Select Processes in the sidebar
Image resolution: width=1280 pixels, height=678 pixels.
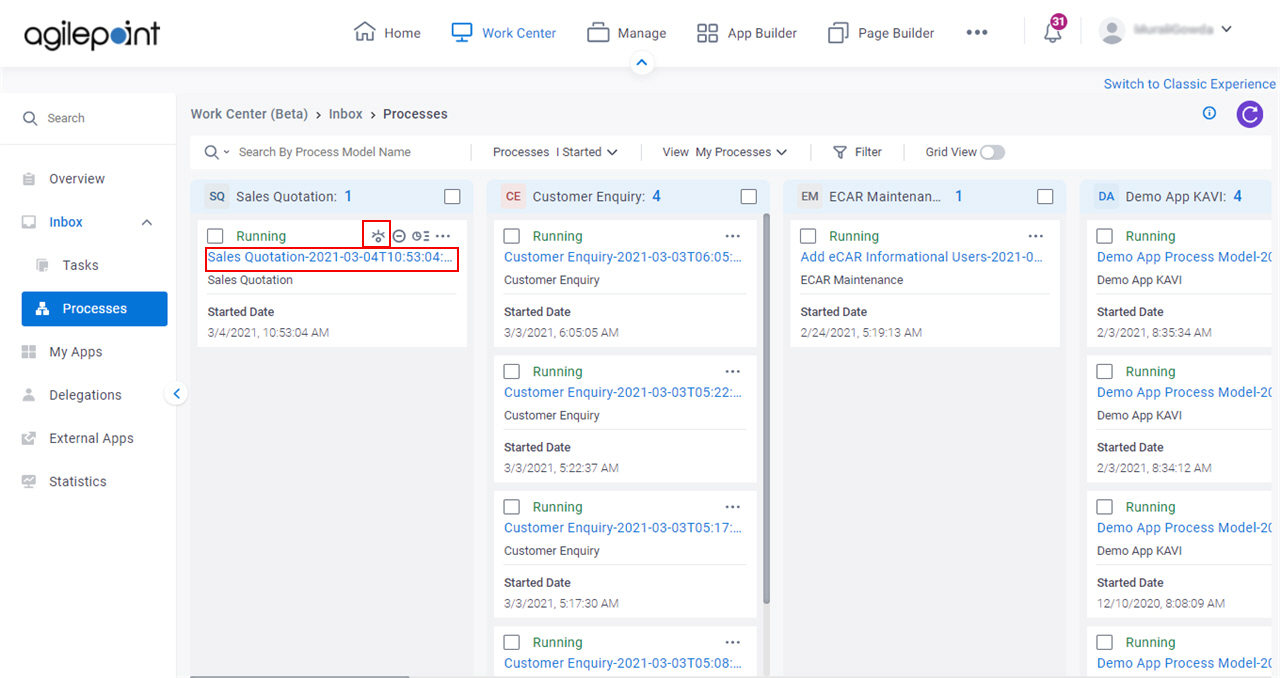tap(94, 308)
